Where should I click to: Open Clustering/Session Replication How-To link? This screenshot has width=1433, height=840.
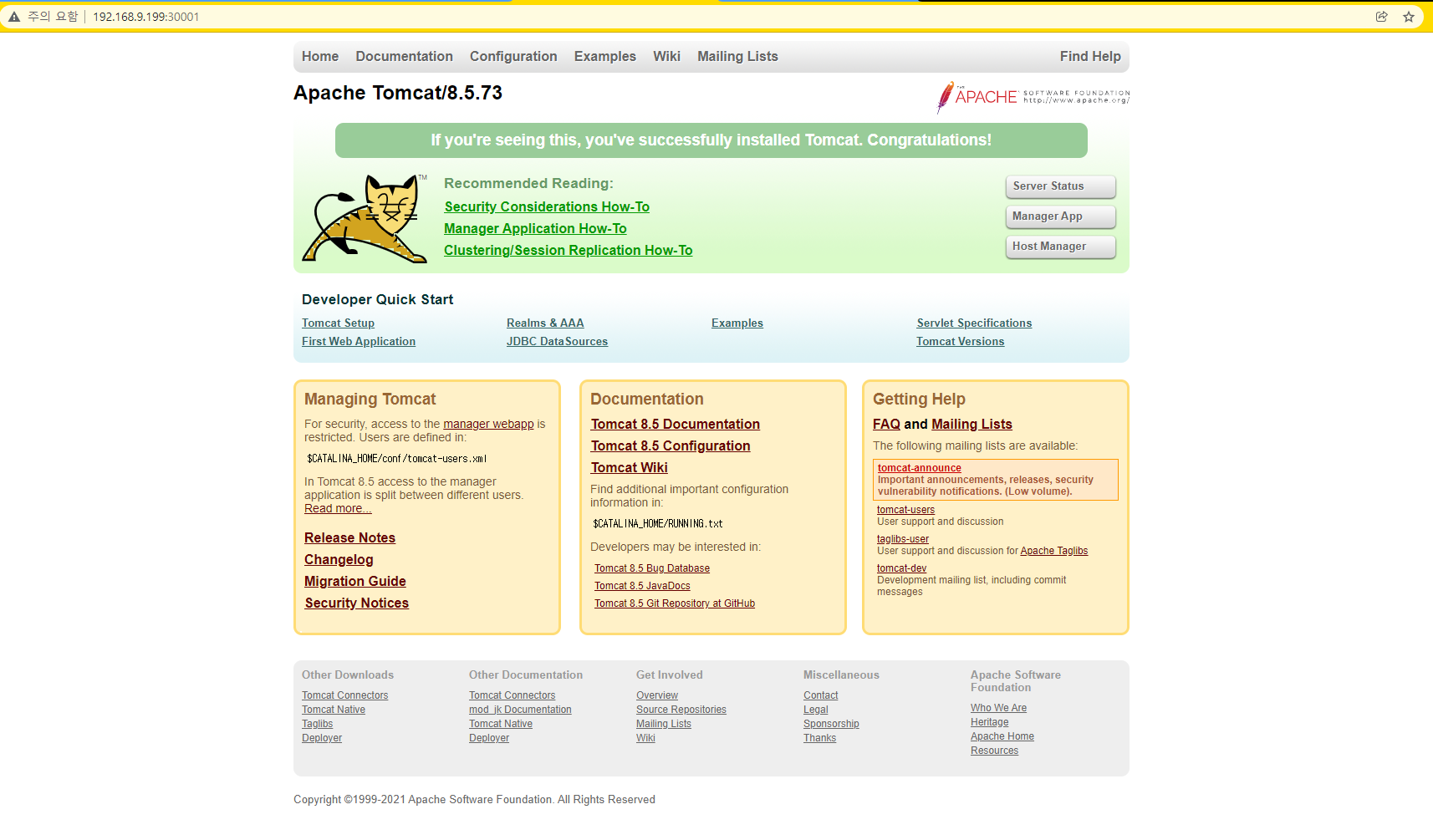pos(568,251)
